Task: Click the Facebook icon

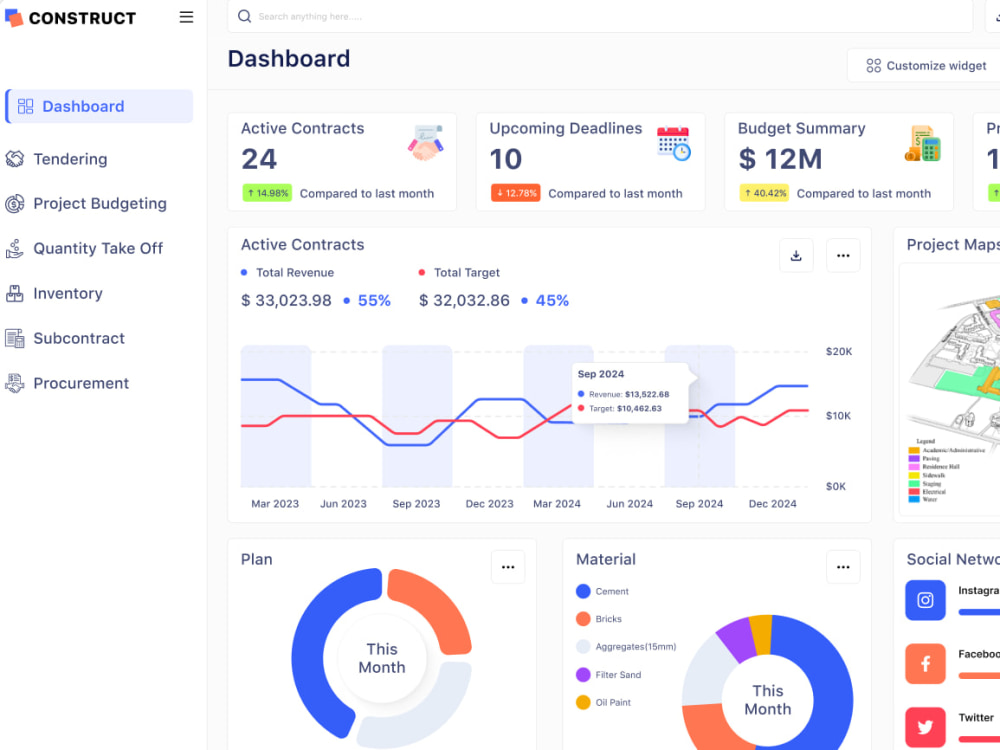Action: click(925, 664)
